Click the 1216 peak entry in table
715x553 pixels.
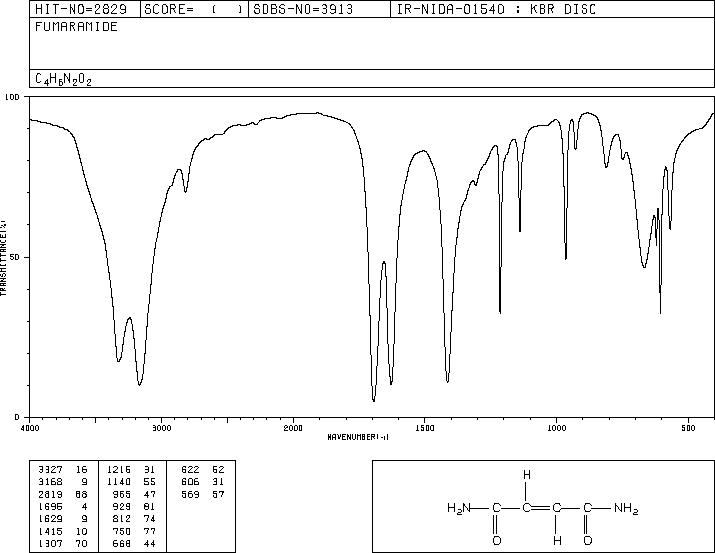point(119,470)
